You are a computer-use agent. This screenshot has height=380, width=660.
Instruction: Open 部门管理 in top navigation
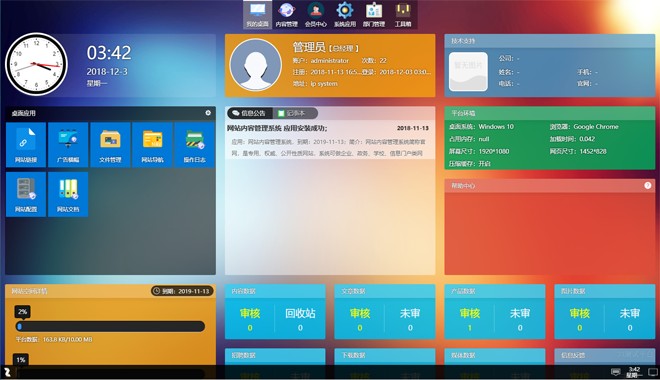(x=374, y=15)
